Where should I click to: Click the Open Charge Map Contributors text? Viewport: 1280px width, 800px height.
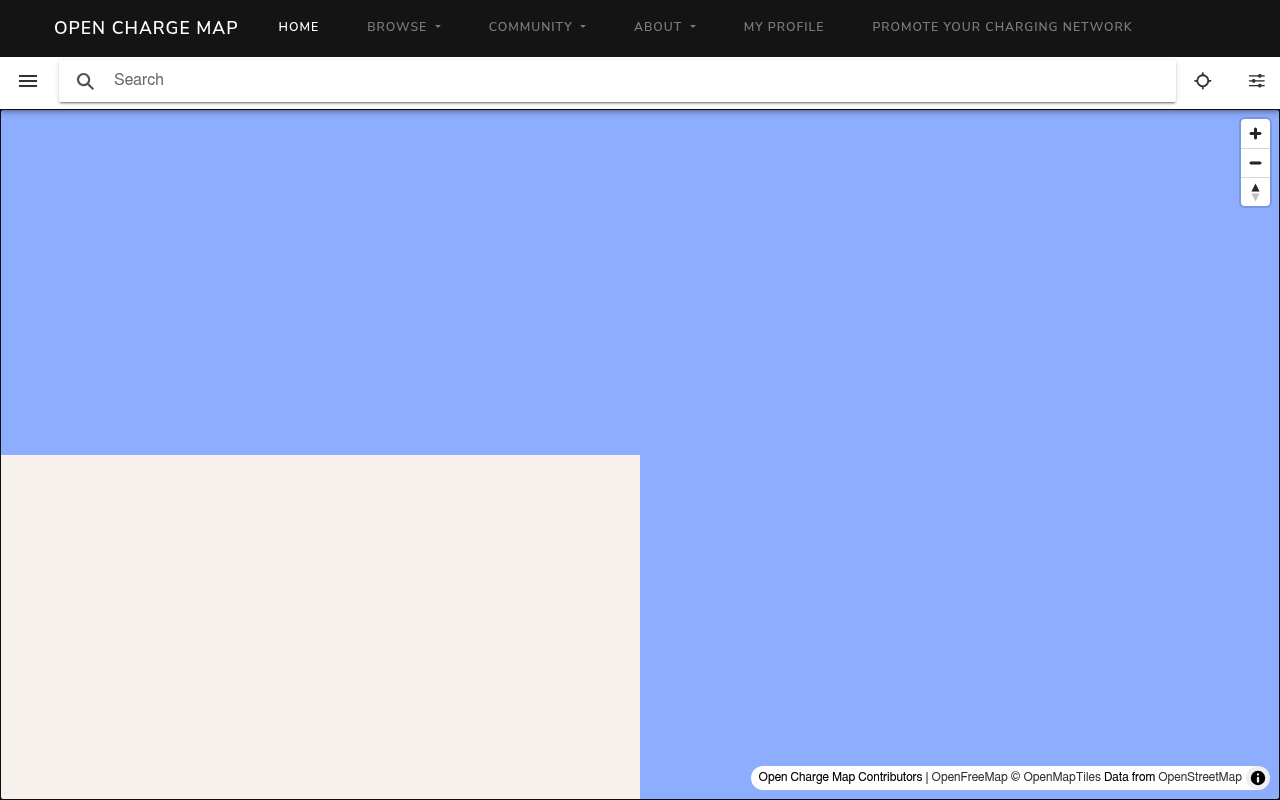coord(840,777)
